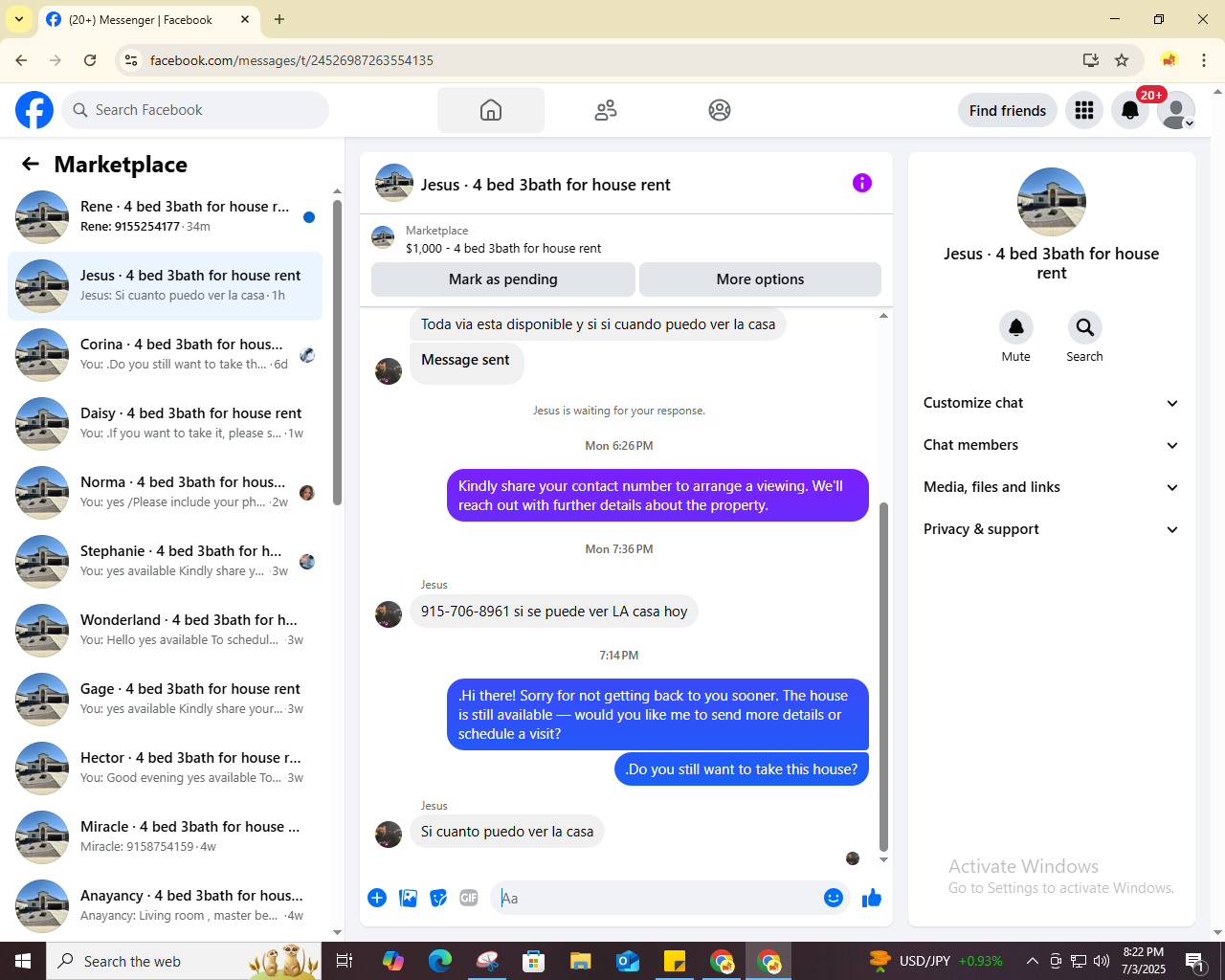Go back using the Marketplace arrow
Screen dimensions: 1225x980
[x=31, y=164]
